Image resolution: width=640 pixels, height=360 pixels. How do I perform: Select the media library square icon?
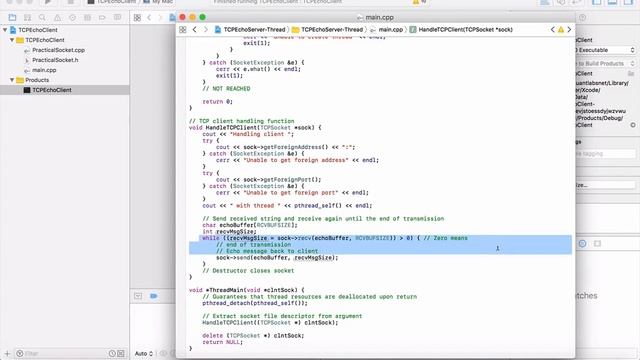tap(598, 244)
